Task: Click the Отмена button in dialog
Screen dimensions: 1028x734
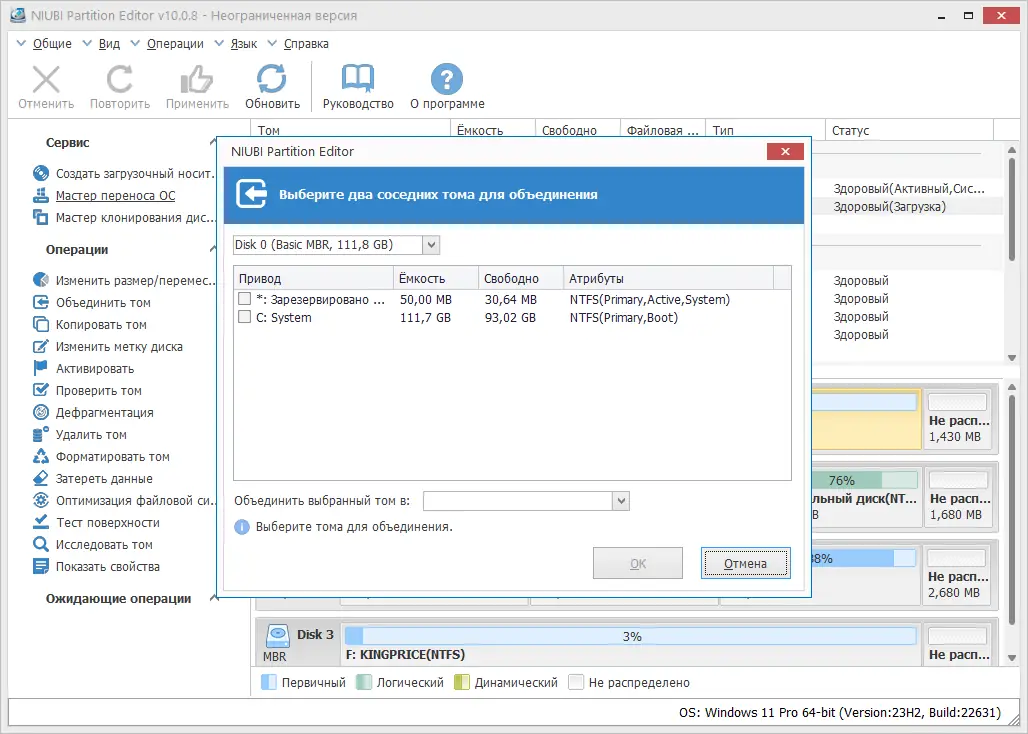Action: [745, 563]
